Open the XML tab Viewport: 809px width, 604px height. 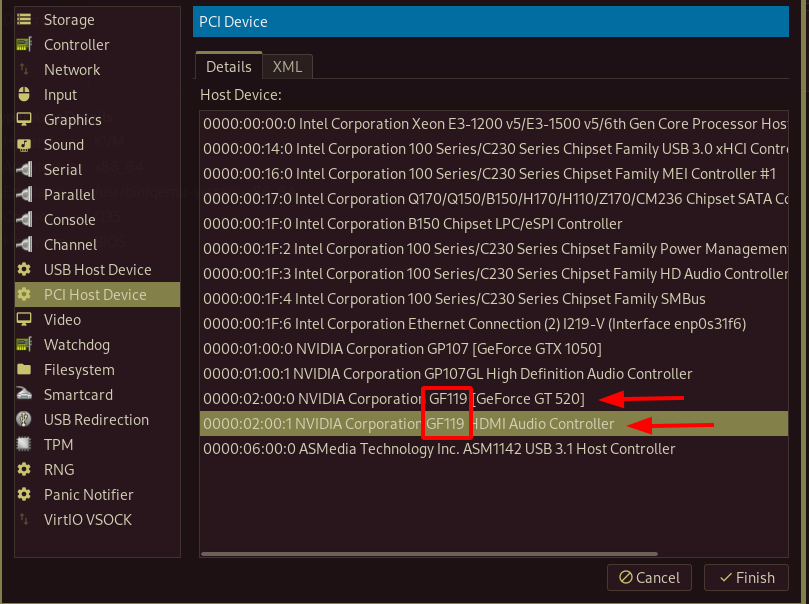[287, 67]
